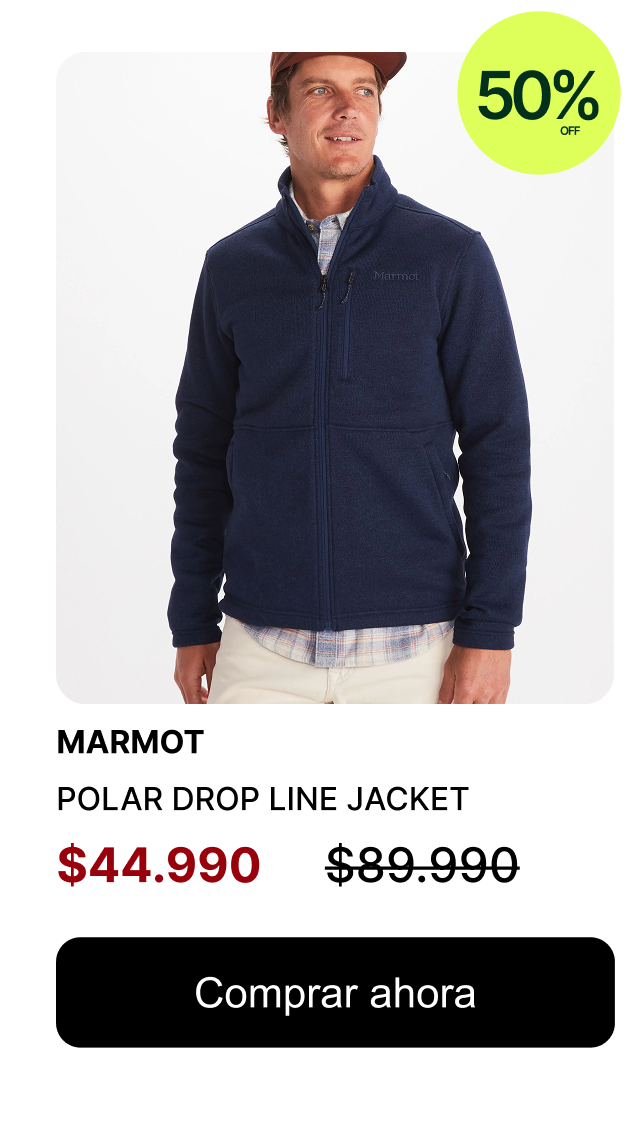631x1136 pixels.
Task: Click the model's red-brown cap
Action: click(337, 64)
